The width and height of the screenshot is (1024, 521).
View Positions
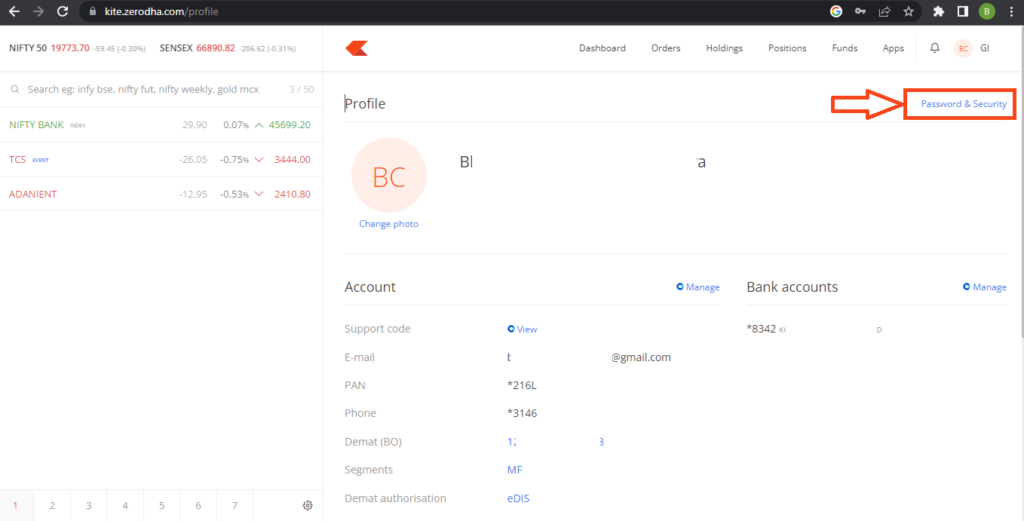787,48
